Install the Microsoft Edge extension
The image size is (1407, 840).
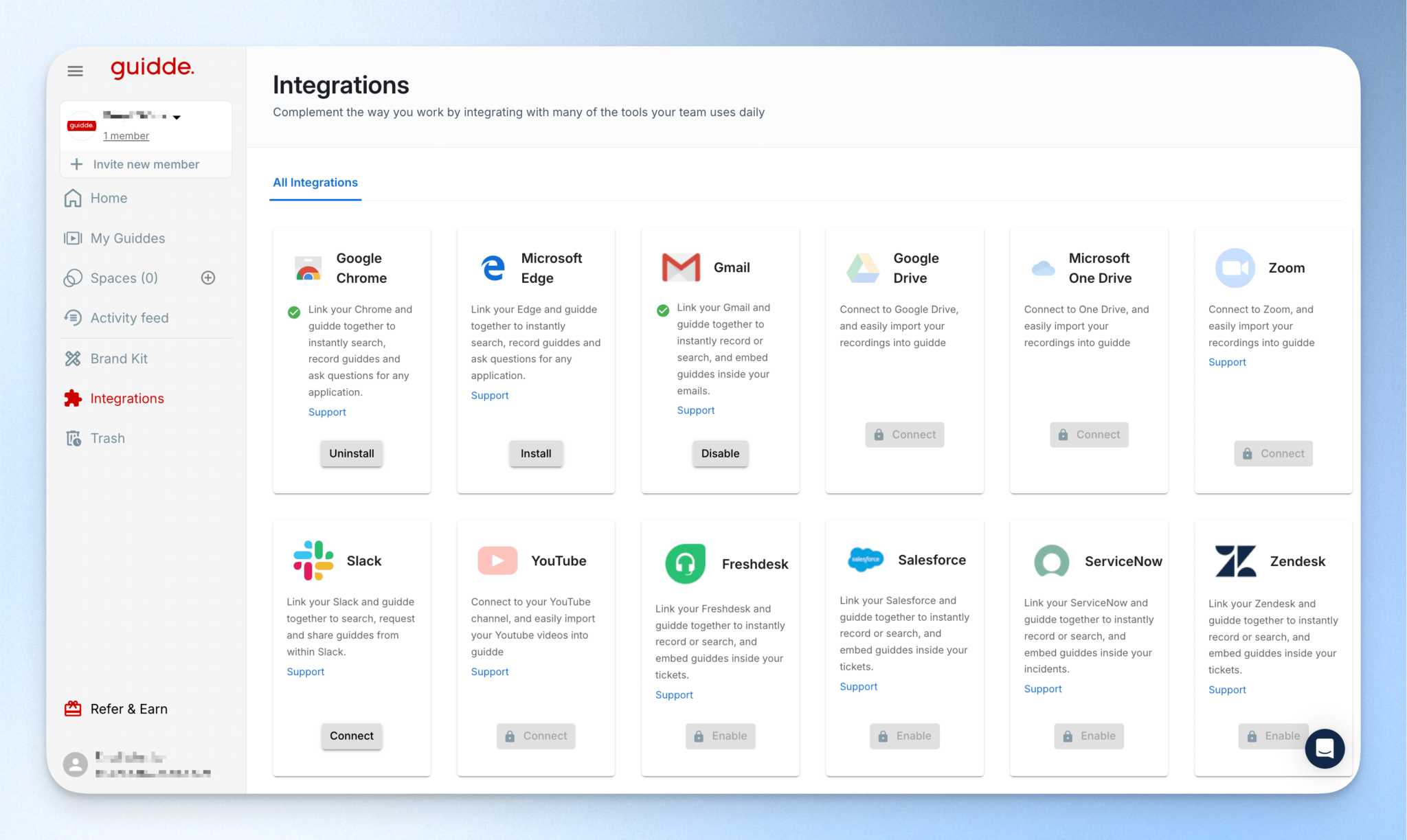click(x=535, y=453)
